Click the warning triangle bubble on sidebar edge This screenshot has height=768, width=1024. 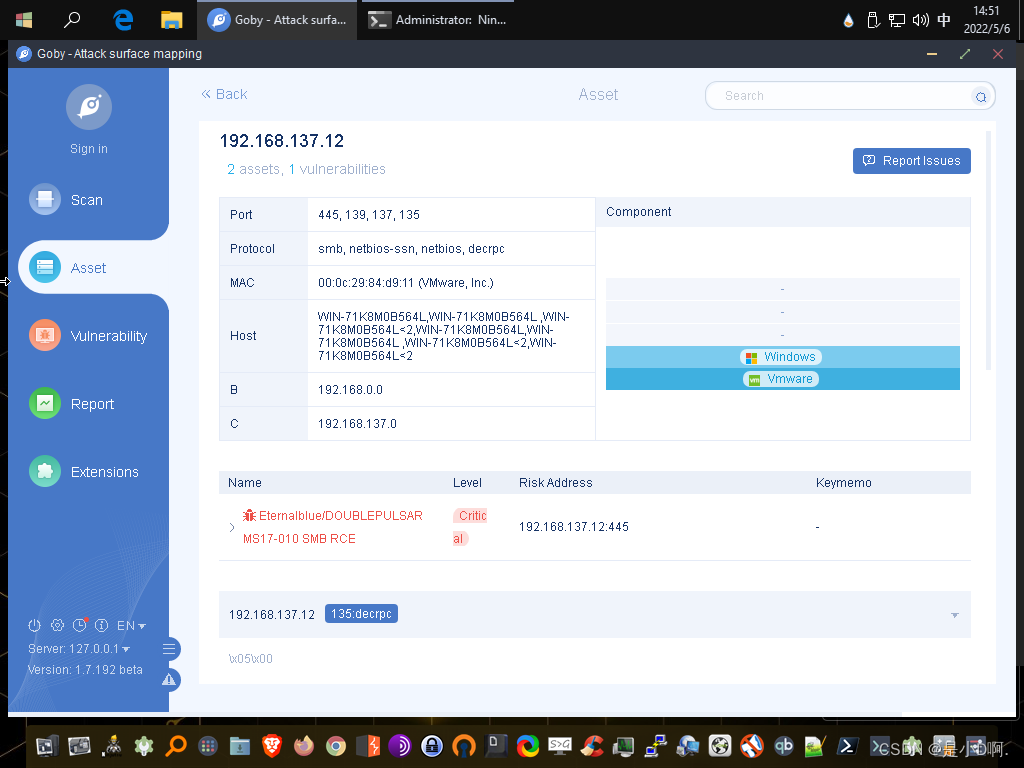tap(169, 680)
